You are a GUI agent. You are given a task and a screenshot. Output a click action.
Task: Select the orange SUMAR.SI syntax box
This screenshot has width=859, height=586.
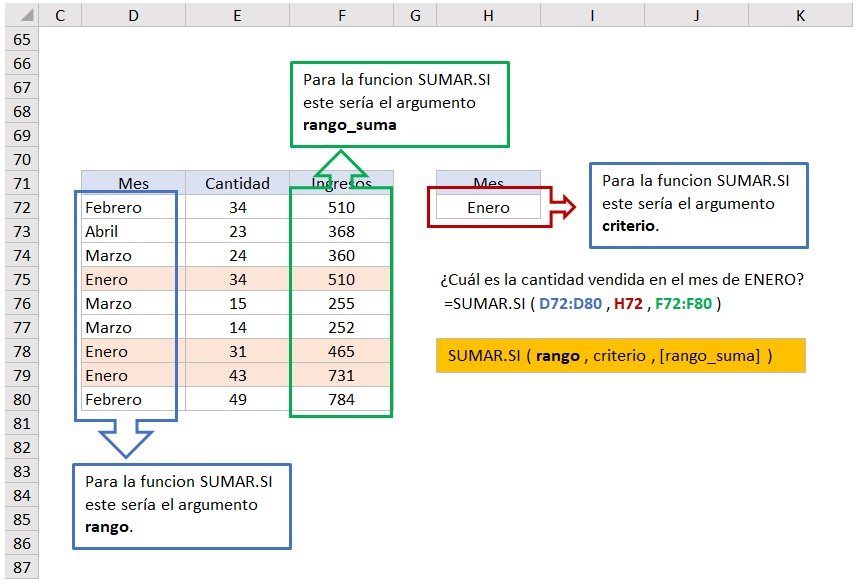tap(620, 356)
